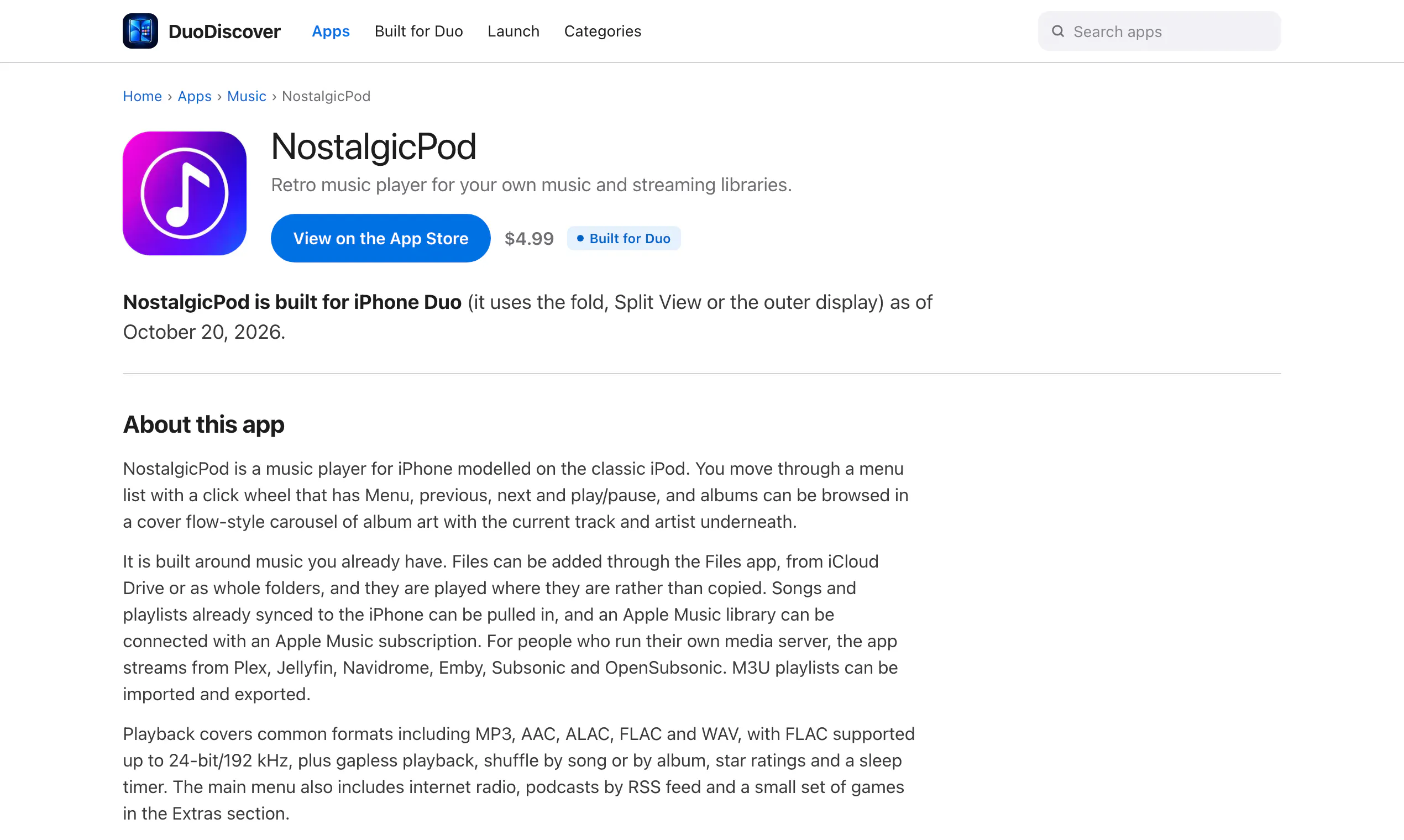Click the Retro music player subtitle

(x=531, y=185)
